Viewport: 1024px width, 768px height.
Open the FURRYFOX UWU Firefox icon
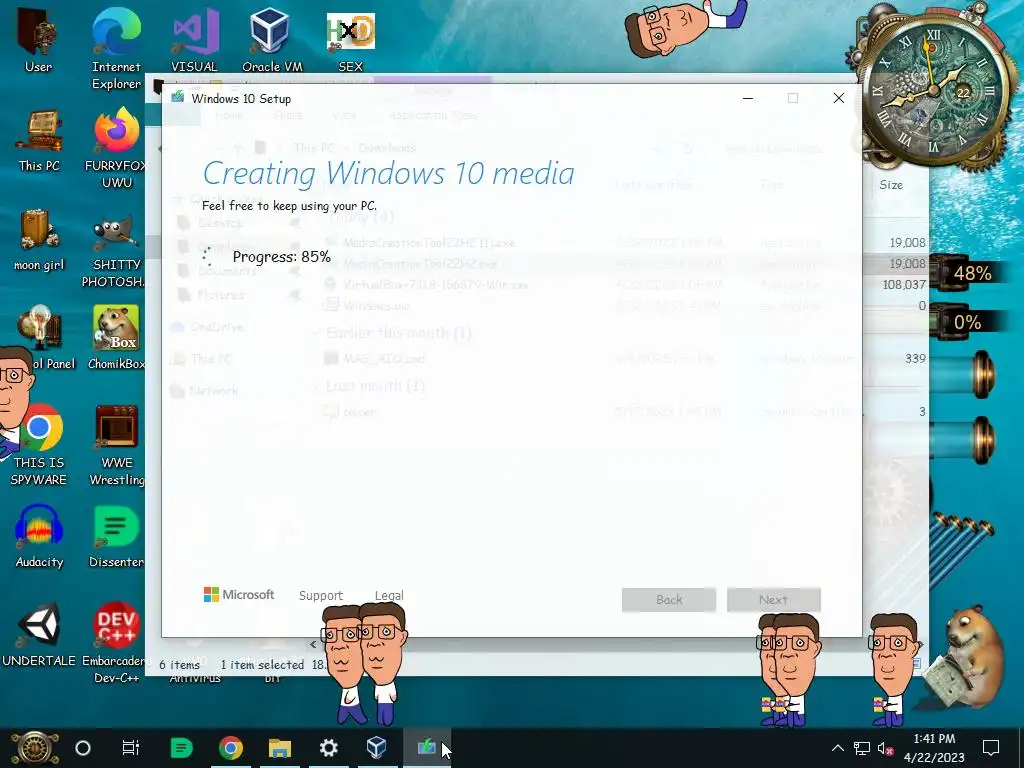click(x=116, y=148)
